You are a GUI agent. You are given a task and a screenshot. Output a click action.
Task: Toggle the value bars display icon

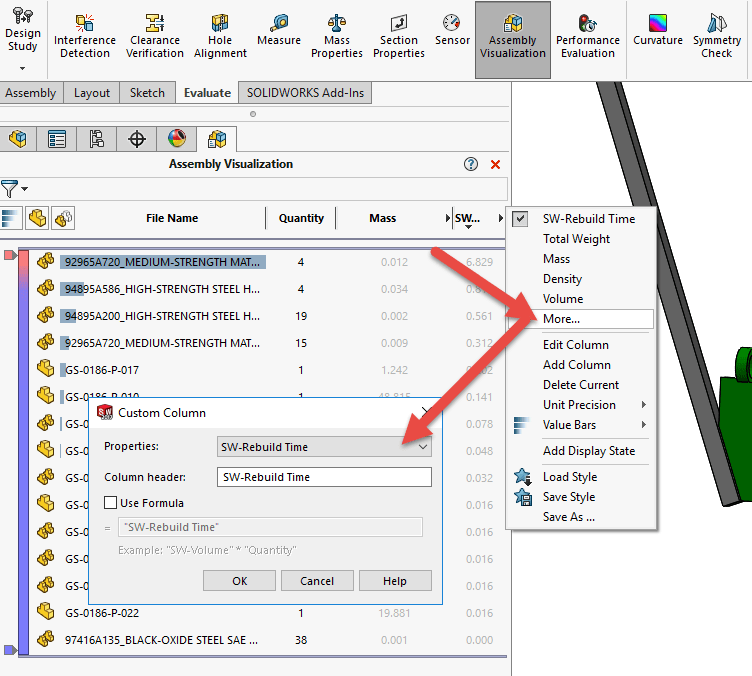(x=11, y=218)
